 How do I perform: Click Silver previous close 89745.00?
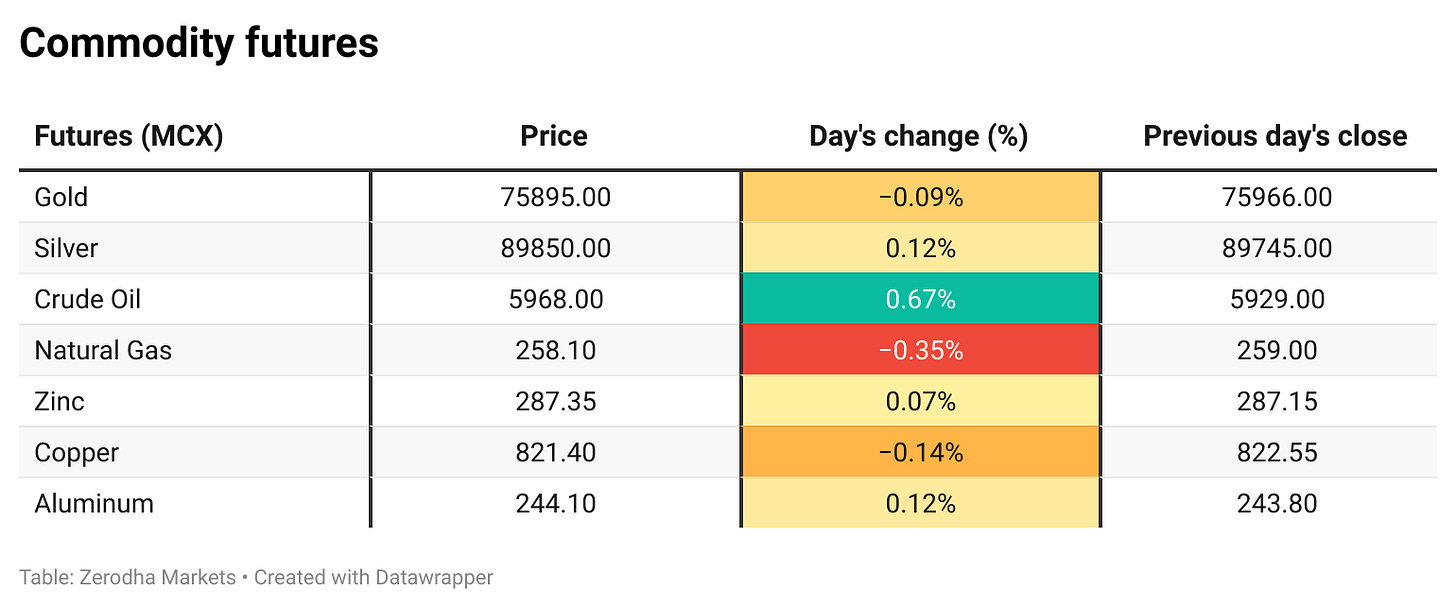1276,248
